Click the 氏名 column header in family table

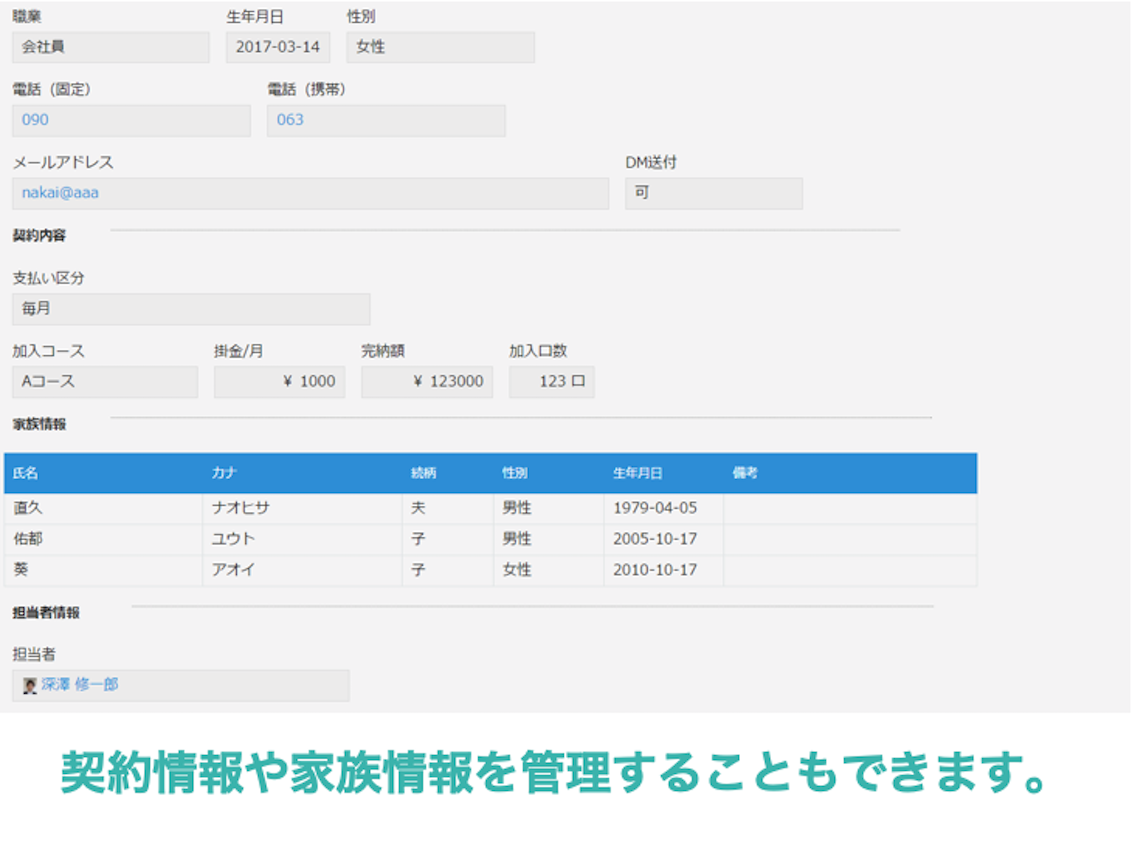[26, 473]
